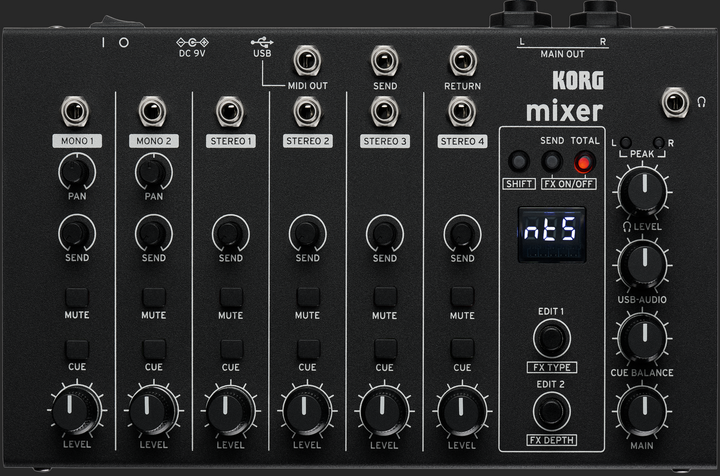Click the headphone LEVEL knob

pyautogui.click(x=642, y=192)
